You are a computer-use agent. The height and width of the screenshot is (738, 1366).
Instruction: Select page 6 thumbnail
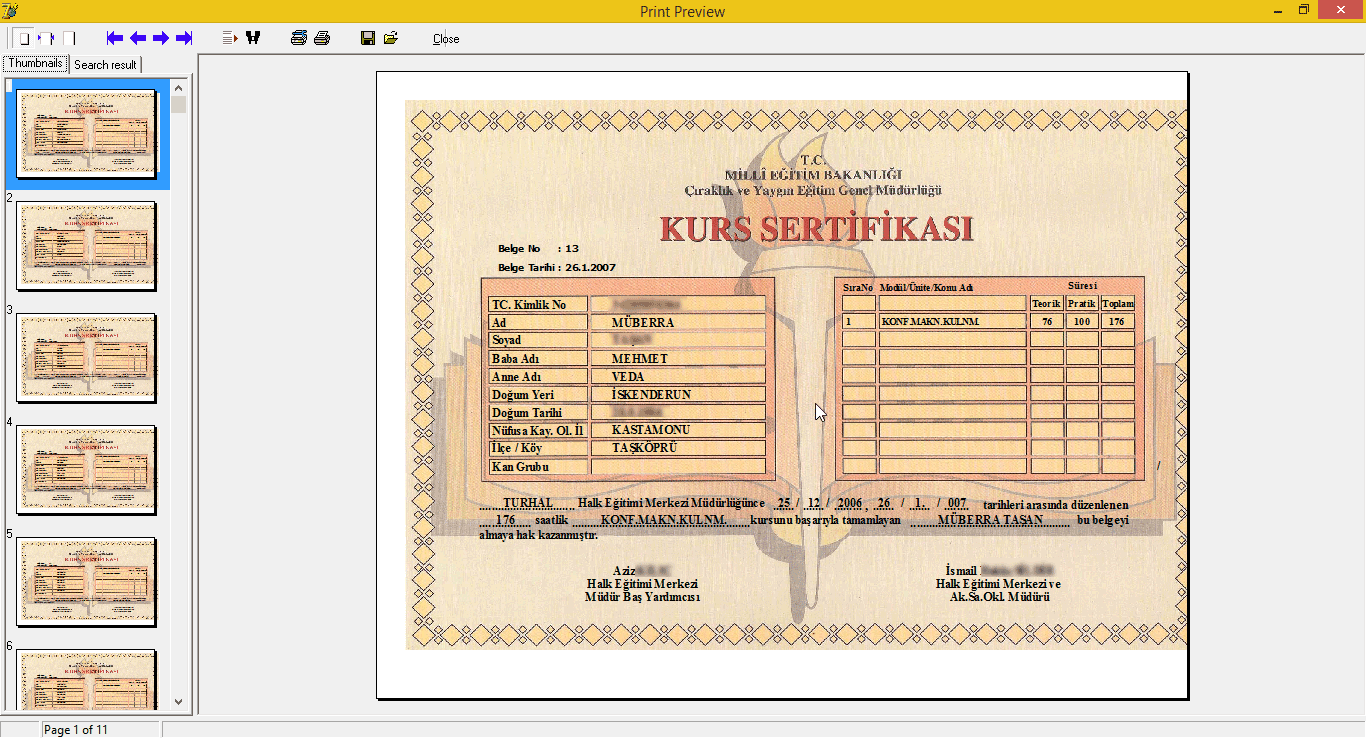pos(87,680)
